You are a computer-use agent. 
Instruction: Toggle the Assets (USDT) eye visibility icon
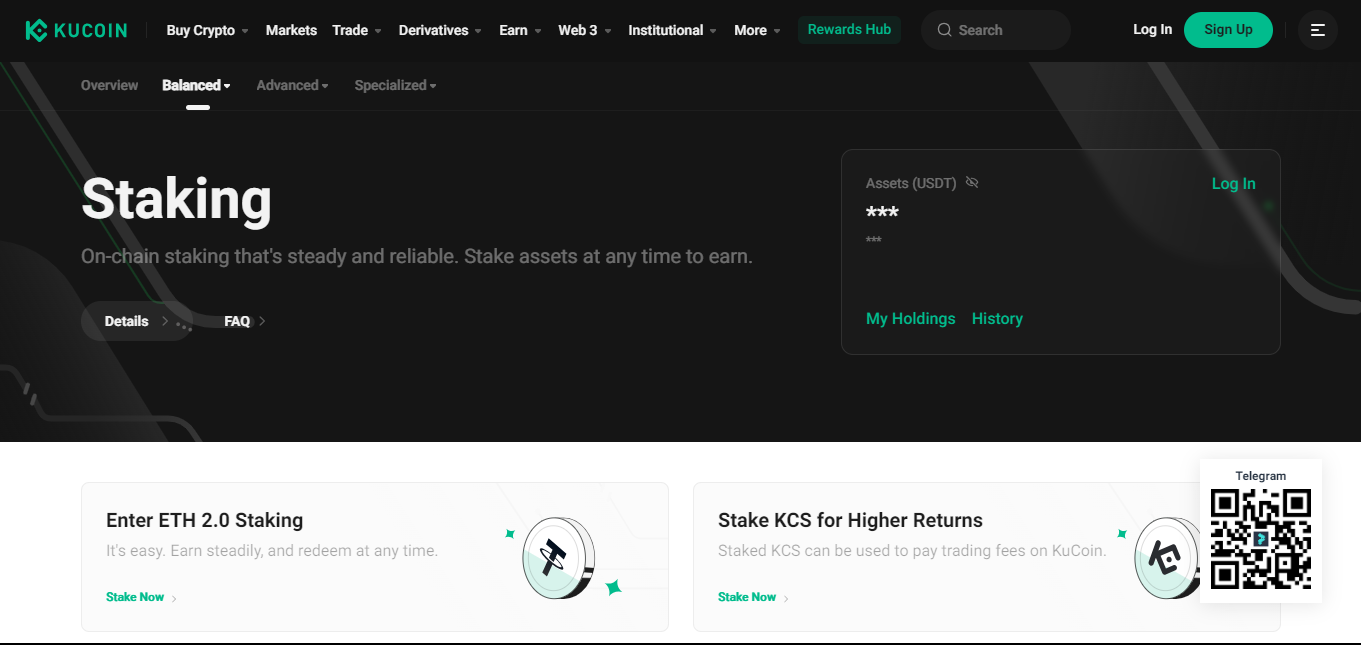(972, 183)
